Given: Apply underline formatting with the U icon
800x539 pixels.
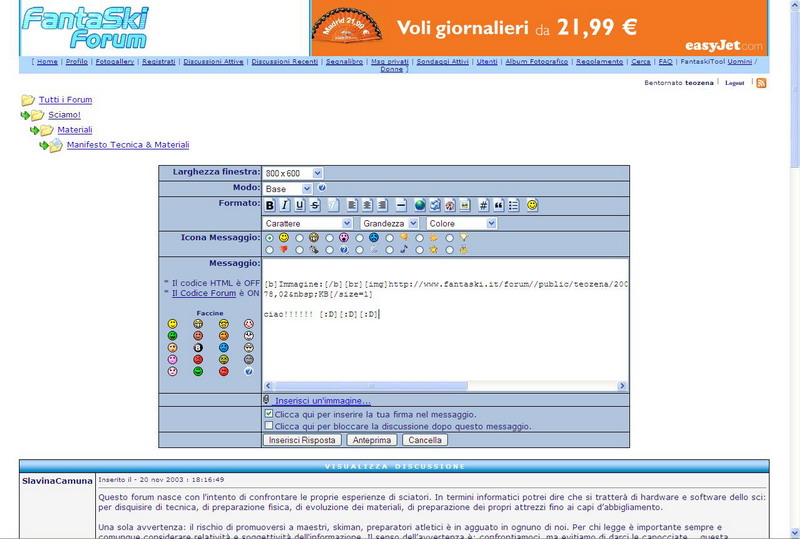Looking at the screenshot, I should (300, 205).
